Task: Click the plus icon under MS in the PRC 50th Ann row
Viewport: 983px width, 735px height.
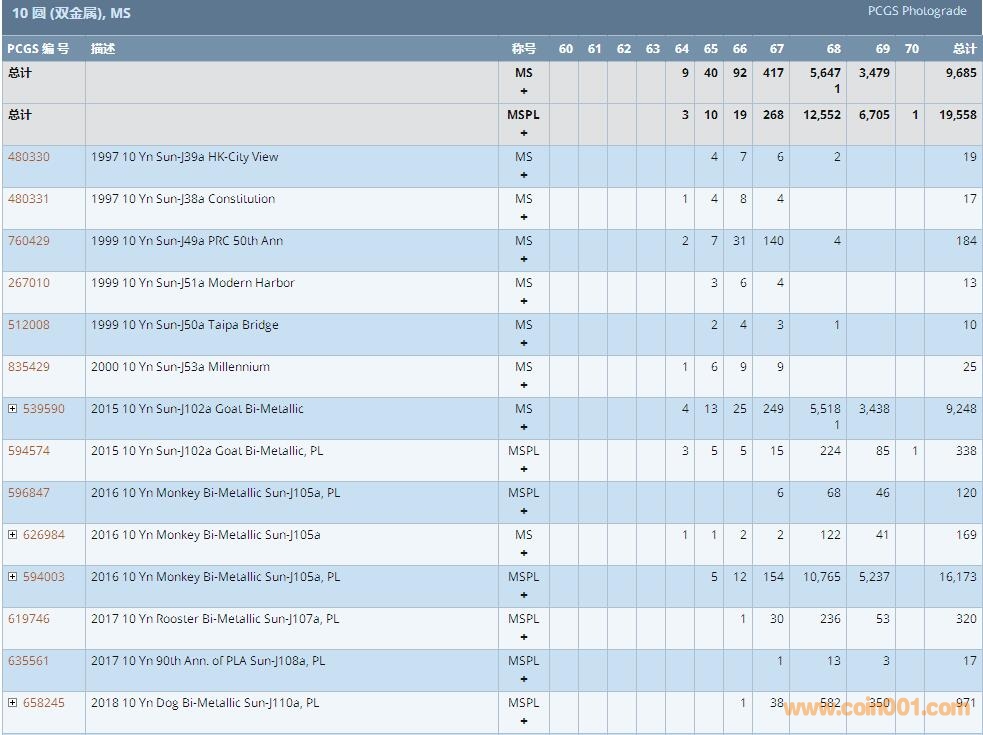Action: pos(524,259)
